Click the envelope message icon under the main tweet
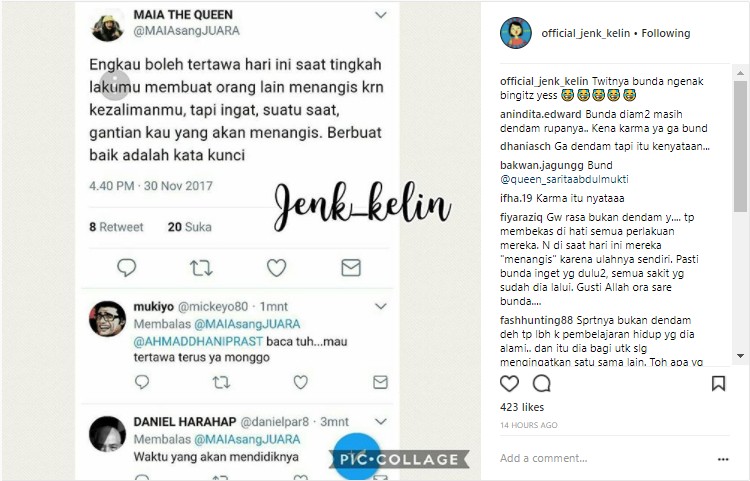750x481 pixels. 351,268
